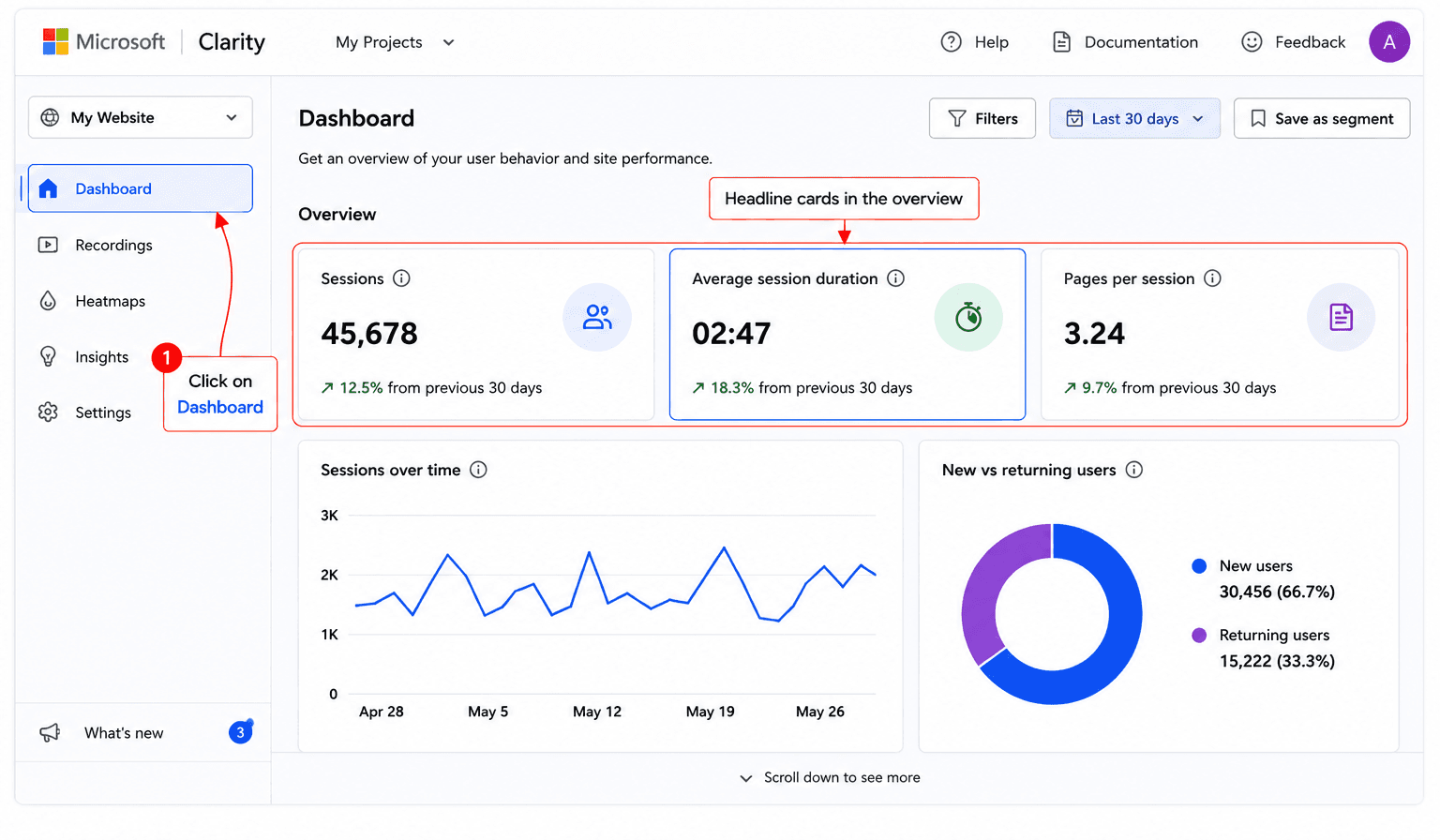Click the New users blue legend dot
1440x840 pixels.
1198,566
